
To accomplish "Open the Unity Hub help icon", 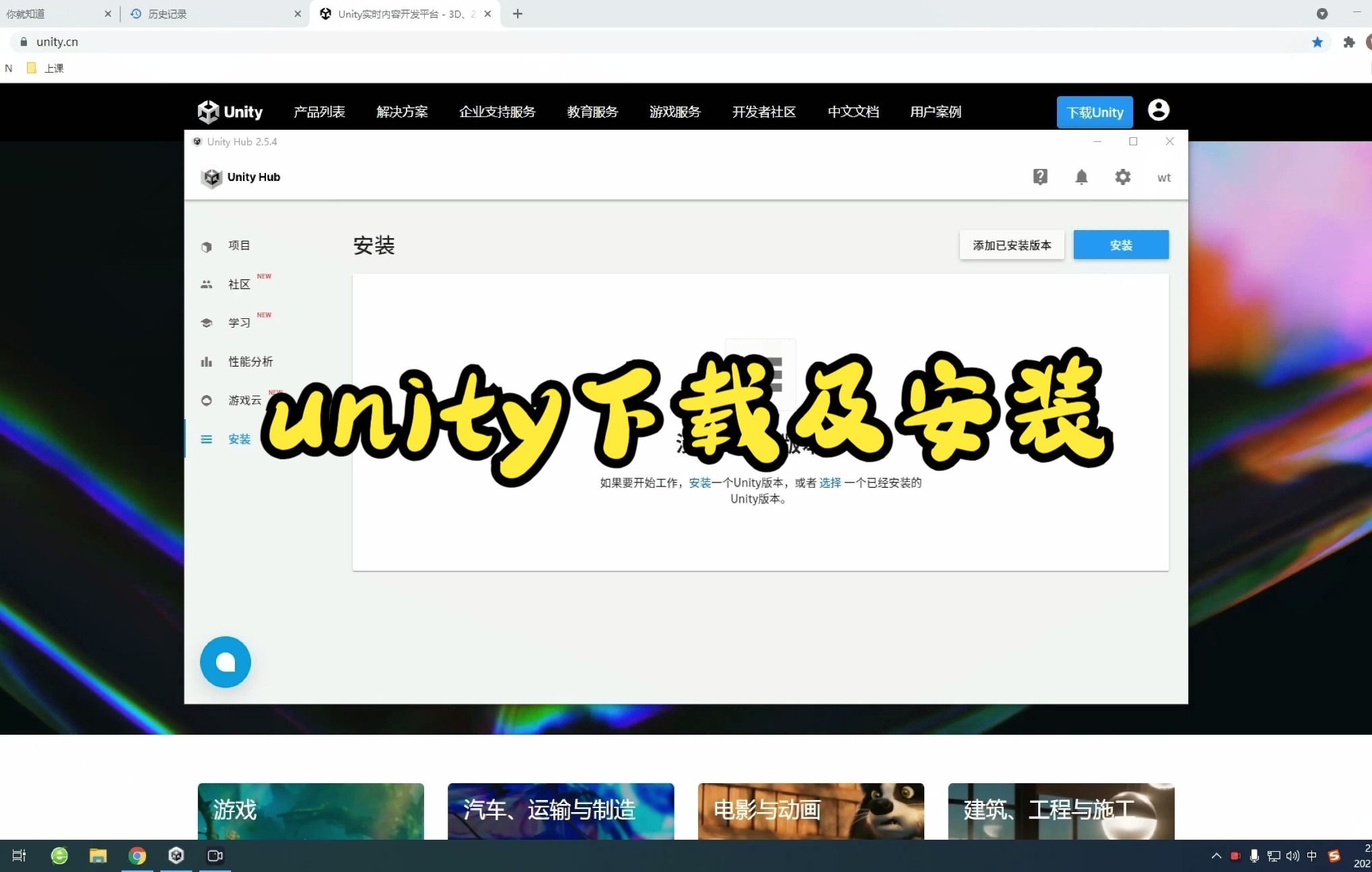I will click(1040, 177).
